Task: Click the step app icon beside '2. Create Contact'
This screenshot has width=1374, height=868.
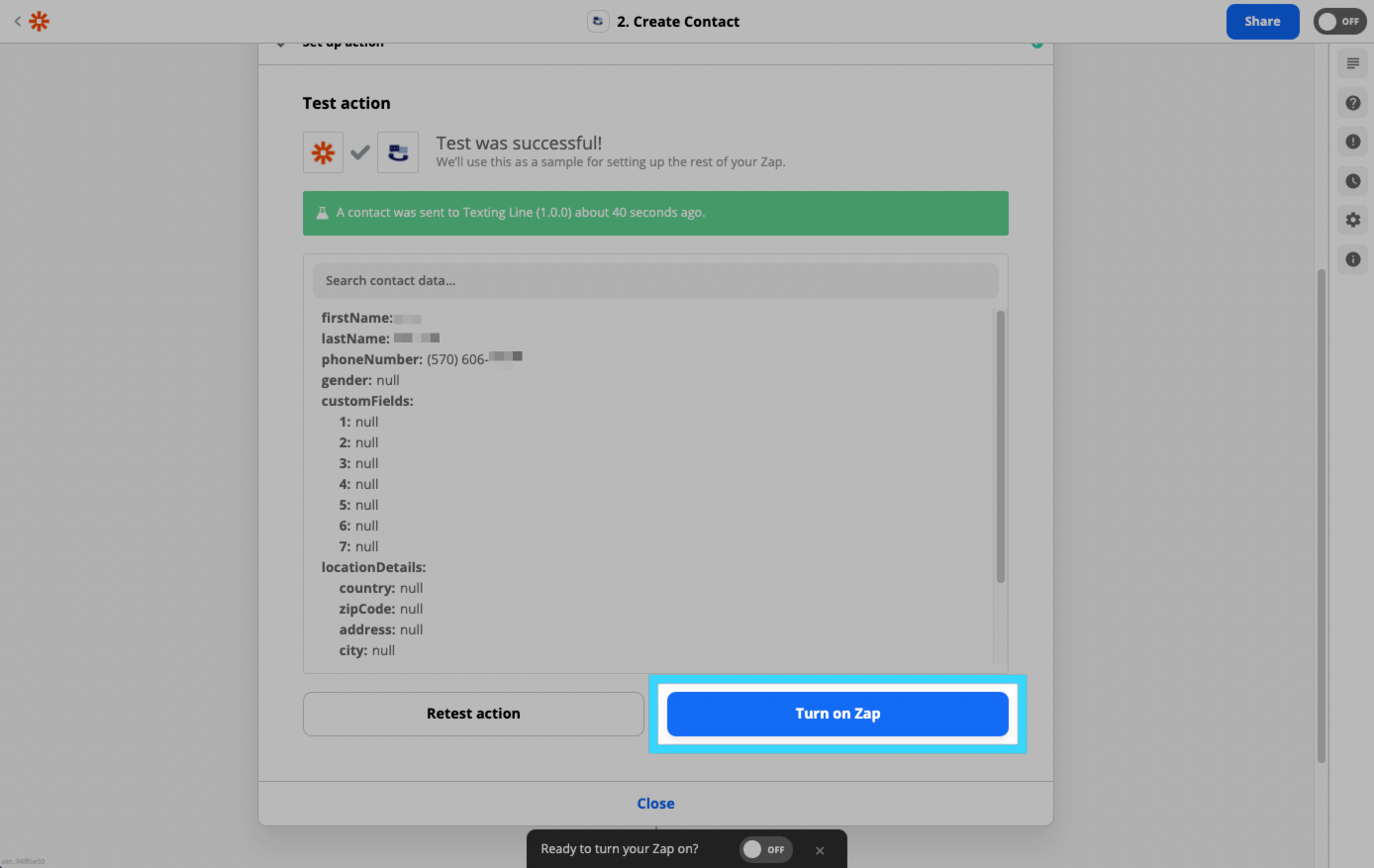Action: [598, 21]
